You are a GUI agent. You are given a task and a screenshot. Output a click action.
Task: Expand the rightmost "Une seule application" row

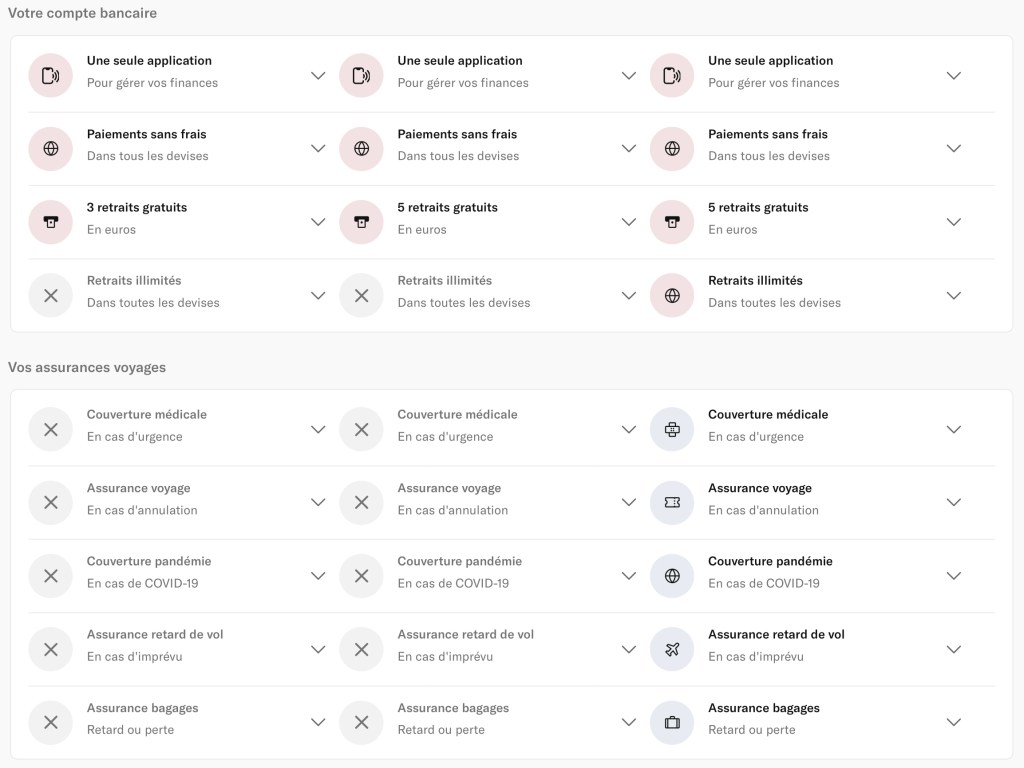click(954, 75)
